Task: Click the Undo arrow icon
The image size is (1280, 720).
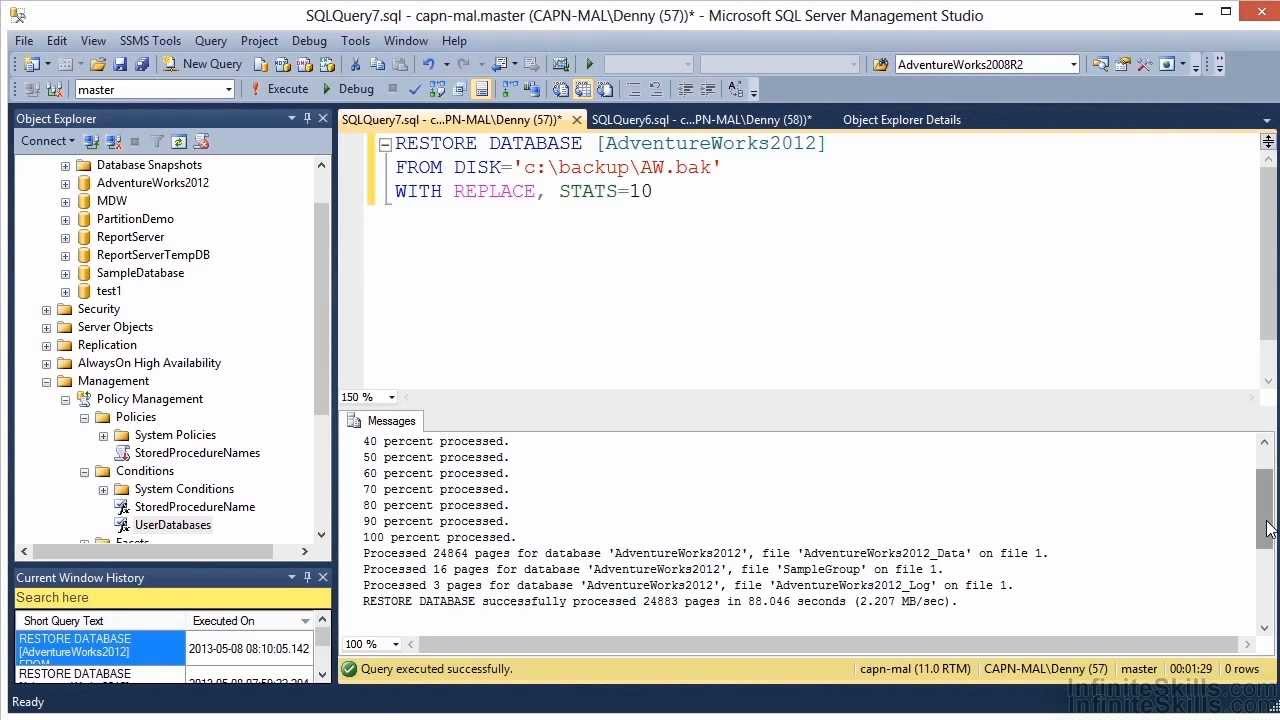Action: (428, 64)
